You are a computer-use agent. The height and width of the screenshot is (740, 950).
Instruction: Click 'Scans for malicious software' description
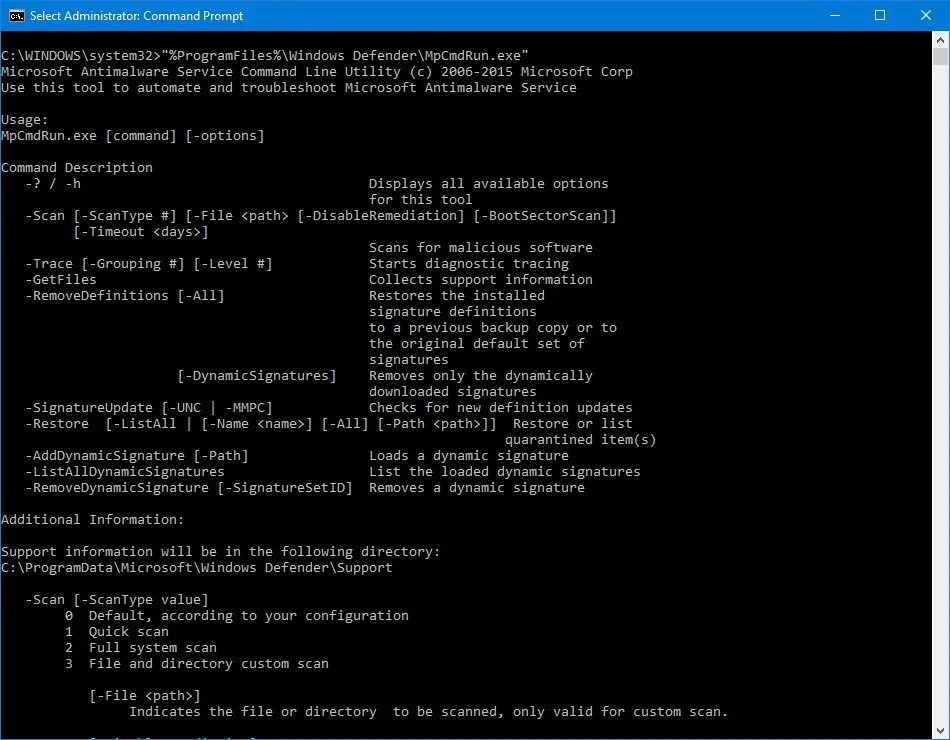(x=480, y=248)
